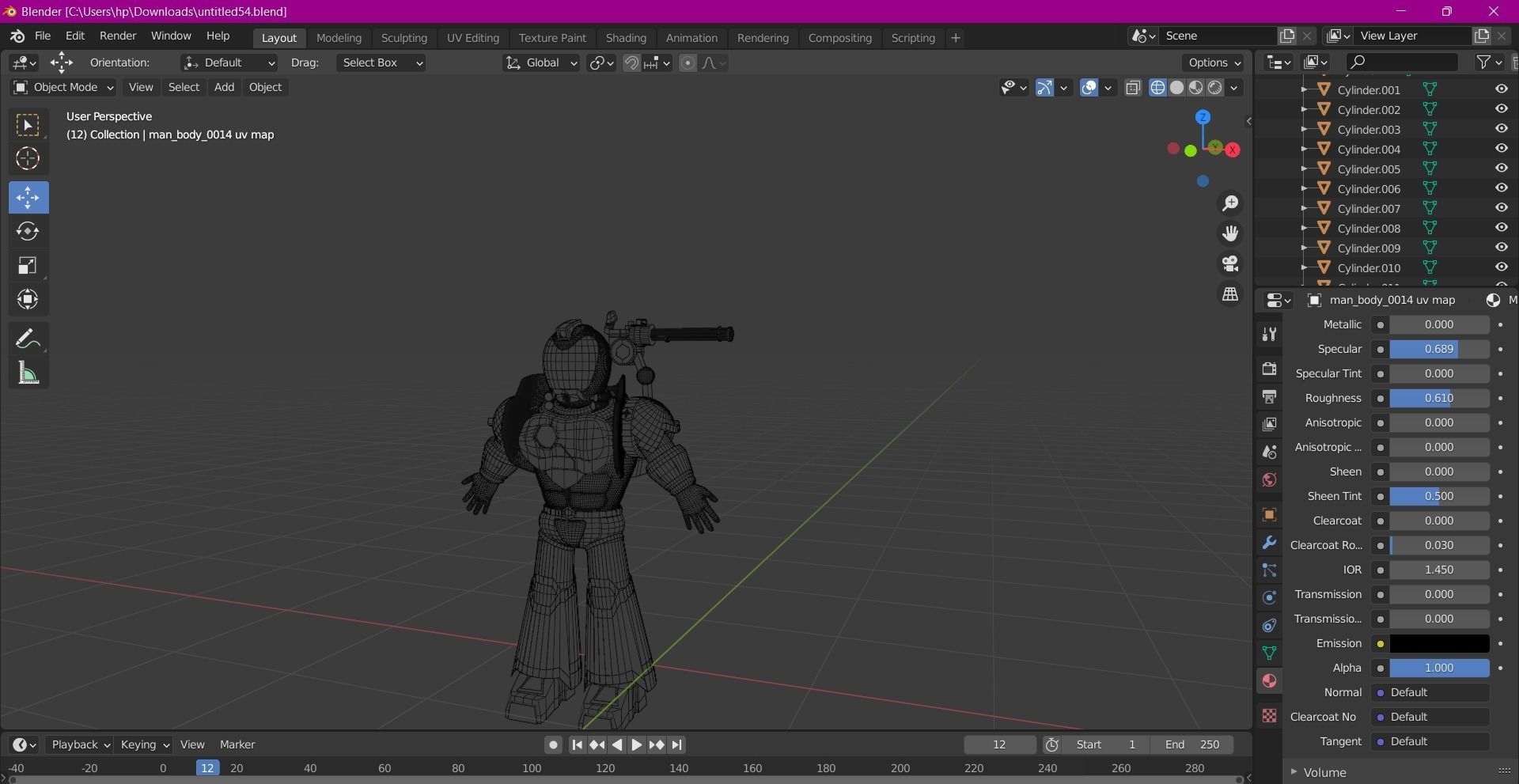Viewport: 1519px width, 784px height.
Task: Open the Render menu
Action: 118,36
